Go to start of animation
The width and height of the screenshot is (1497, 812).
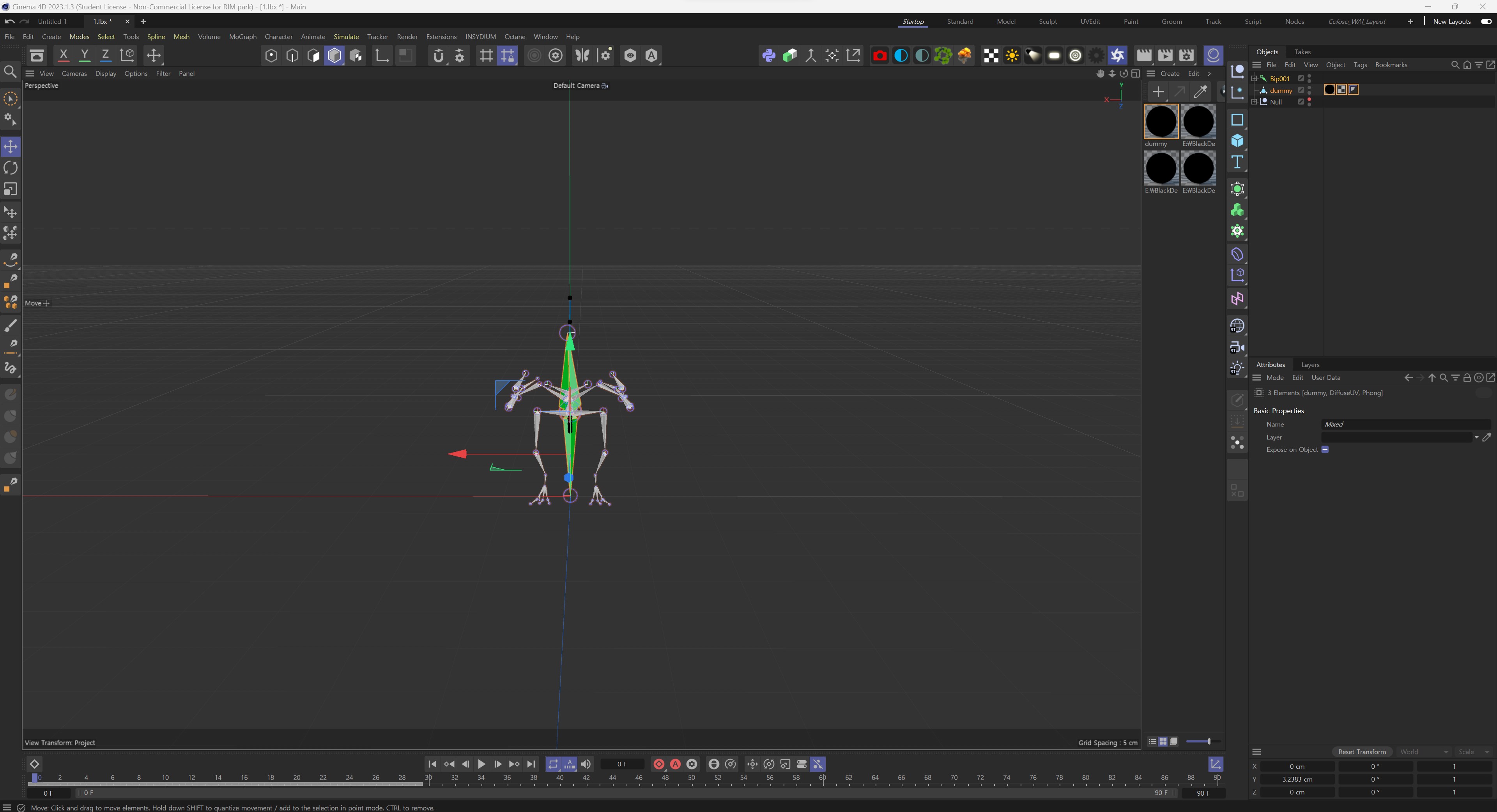coord(432,764)
